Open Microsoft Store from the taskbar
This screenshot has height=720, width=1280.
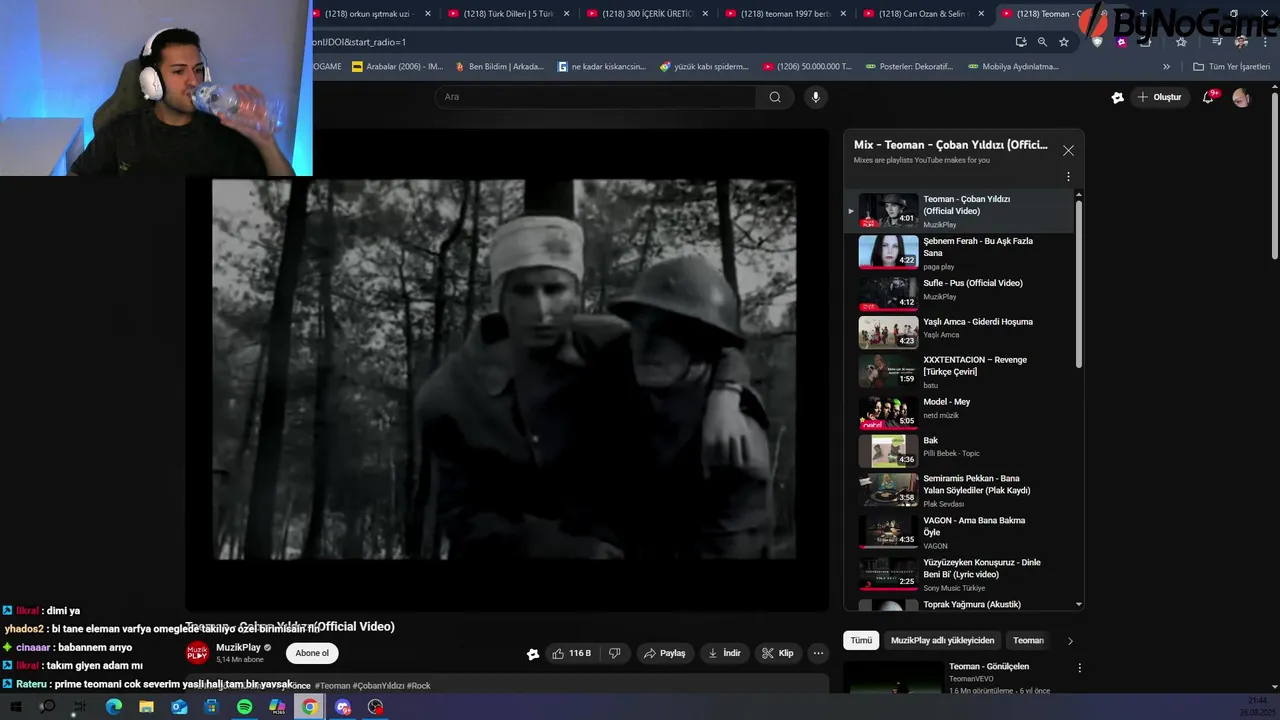[x=211, y=707]
